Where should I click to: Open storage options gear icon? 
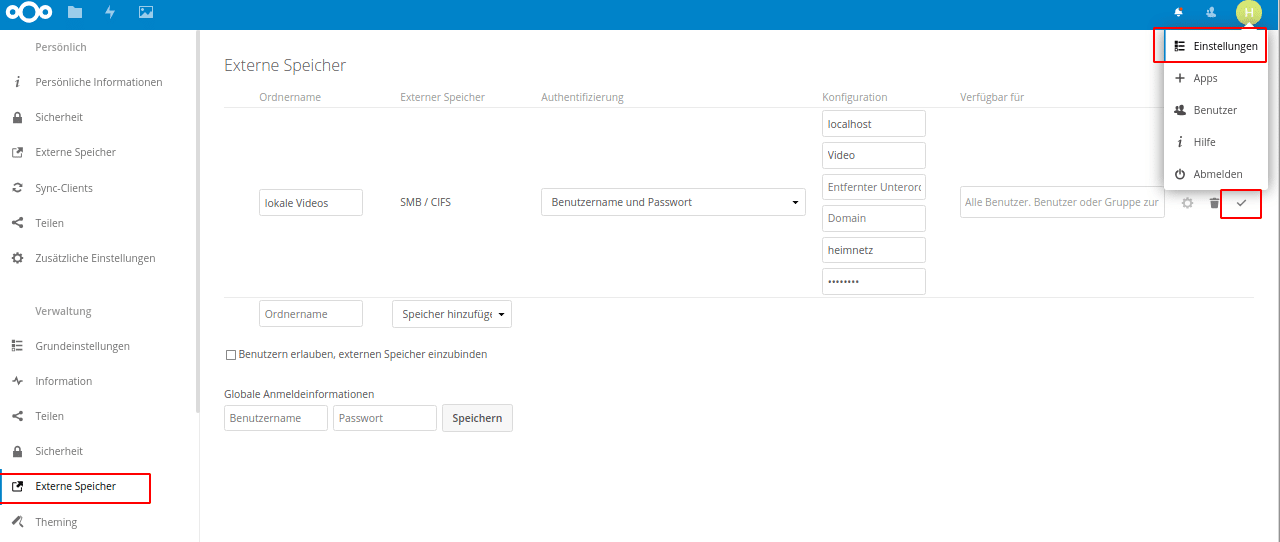click(1188, 203)
